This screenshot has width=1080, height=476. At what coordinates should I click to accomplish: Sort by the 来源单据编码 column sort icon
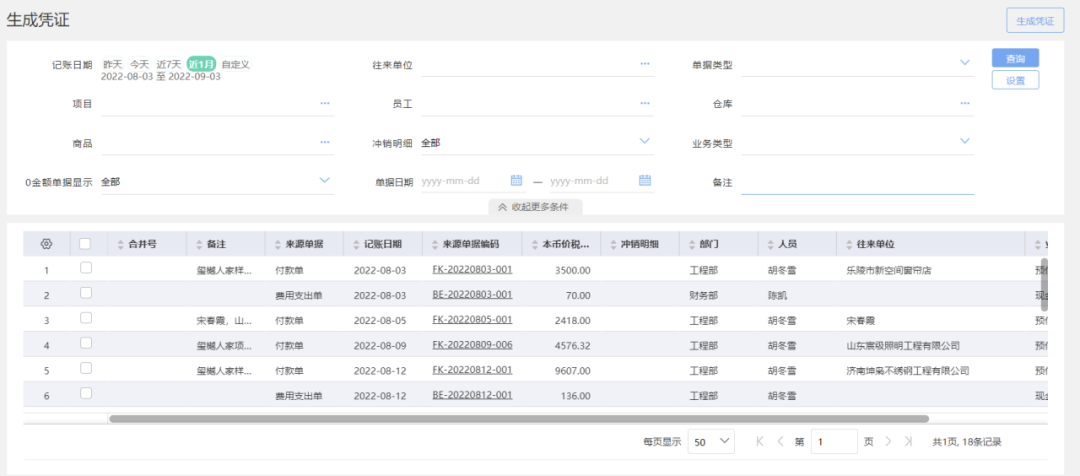[x=435, y=244]
